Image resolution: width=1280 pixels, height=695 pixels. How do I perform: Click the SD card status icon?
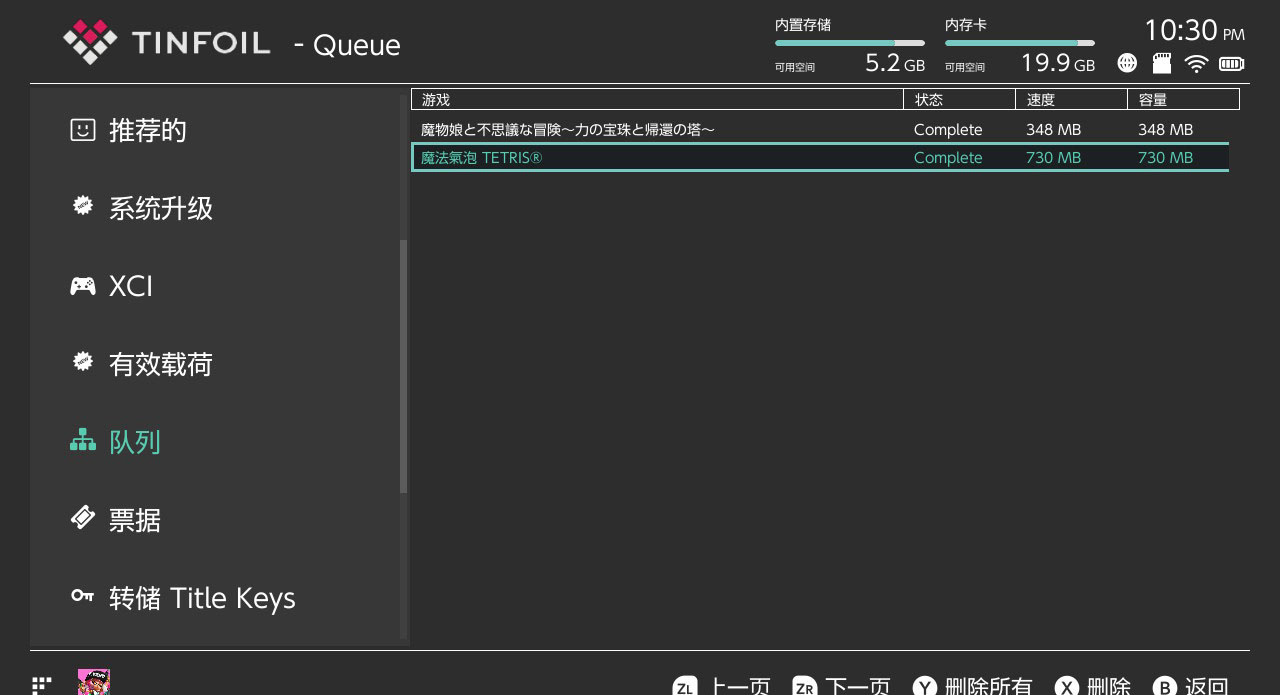click(x=1161, y=63)
